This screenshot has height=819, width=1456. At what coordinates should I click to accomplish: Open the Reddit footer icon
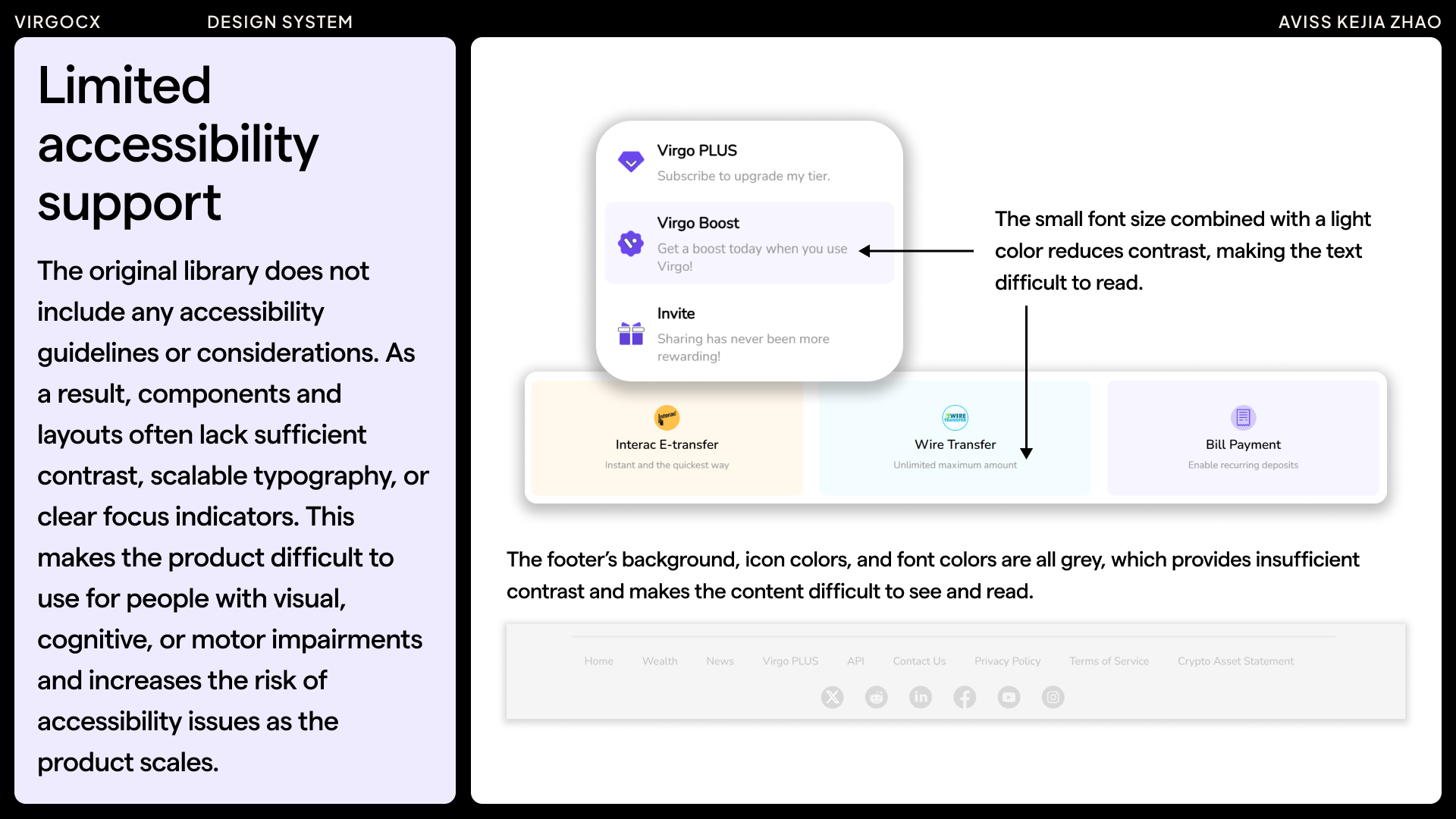pyautogui.click(x=876, y=697)
